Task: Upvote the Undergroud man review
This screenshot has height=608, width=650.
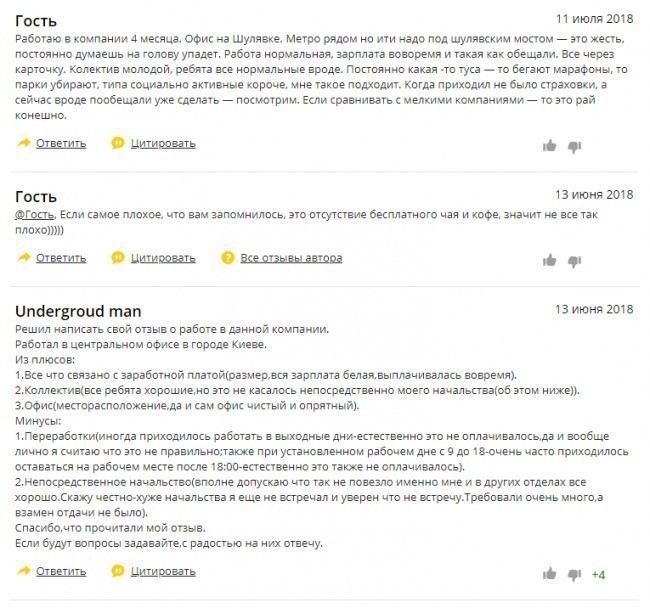Action: click(x=549, y=573)
